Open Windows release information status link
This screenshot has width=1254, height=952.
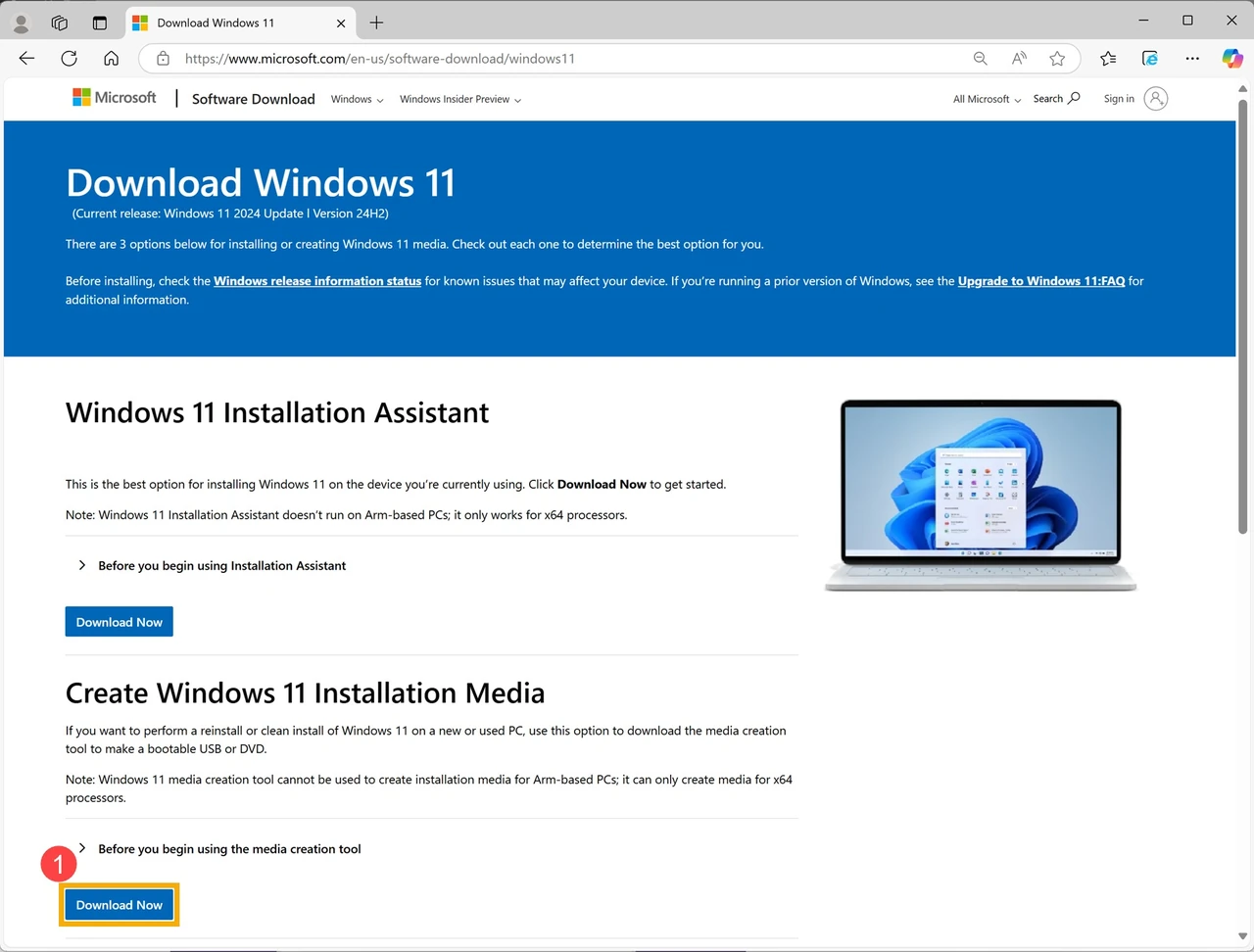click(317, 281)
